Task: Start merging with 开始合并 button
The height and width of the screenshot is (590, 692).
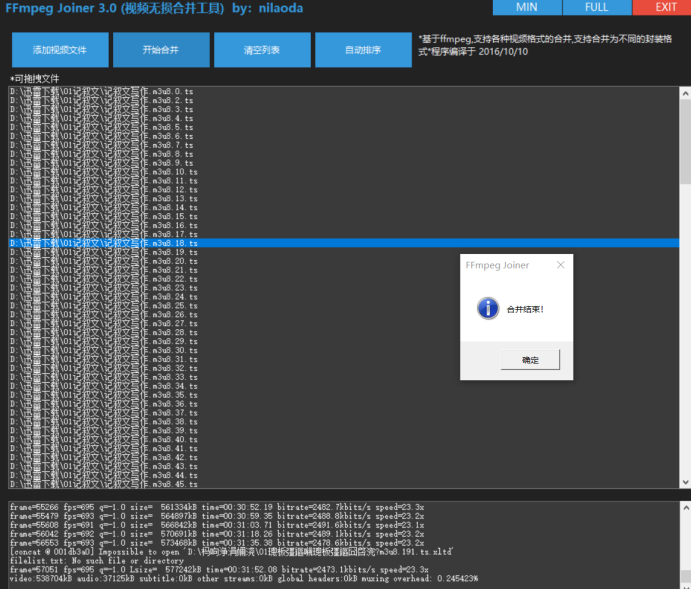Action: point(161,50)
